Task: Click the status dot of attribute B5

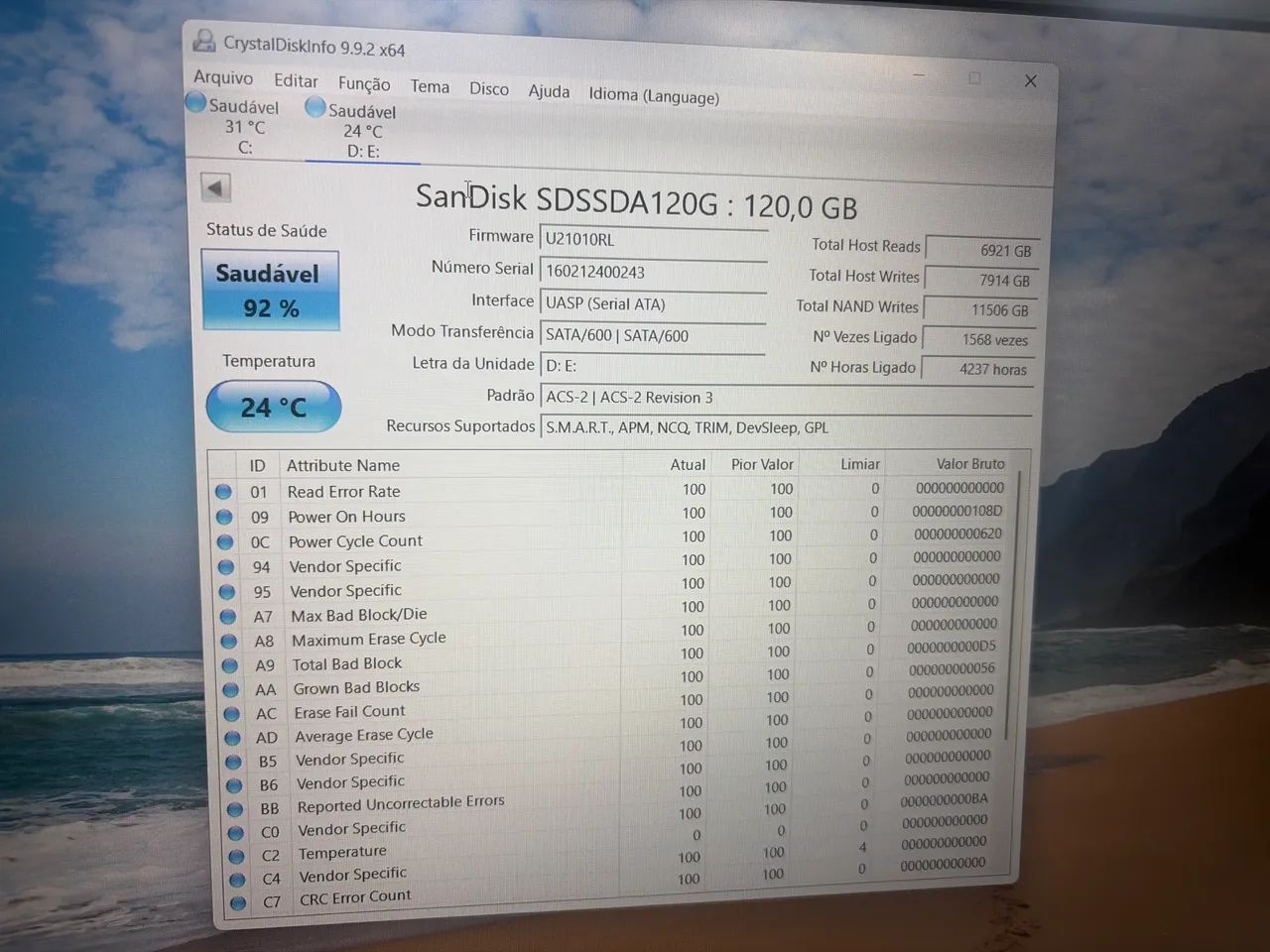Action: point(234,763)
